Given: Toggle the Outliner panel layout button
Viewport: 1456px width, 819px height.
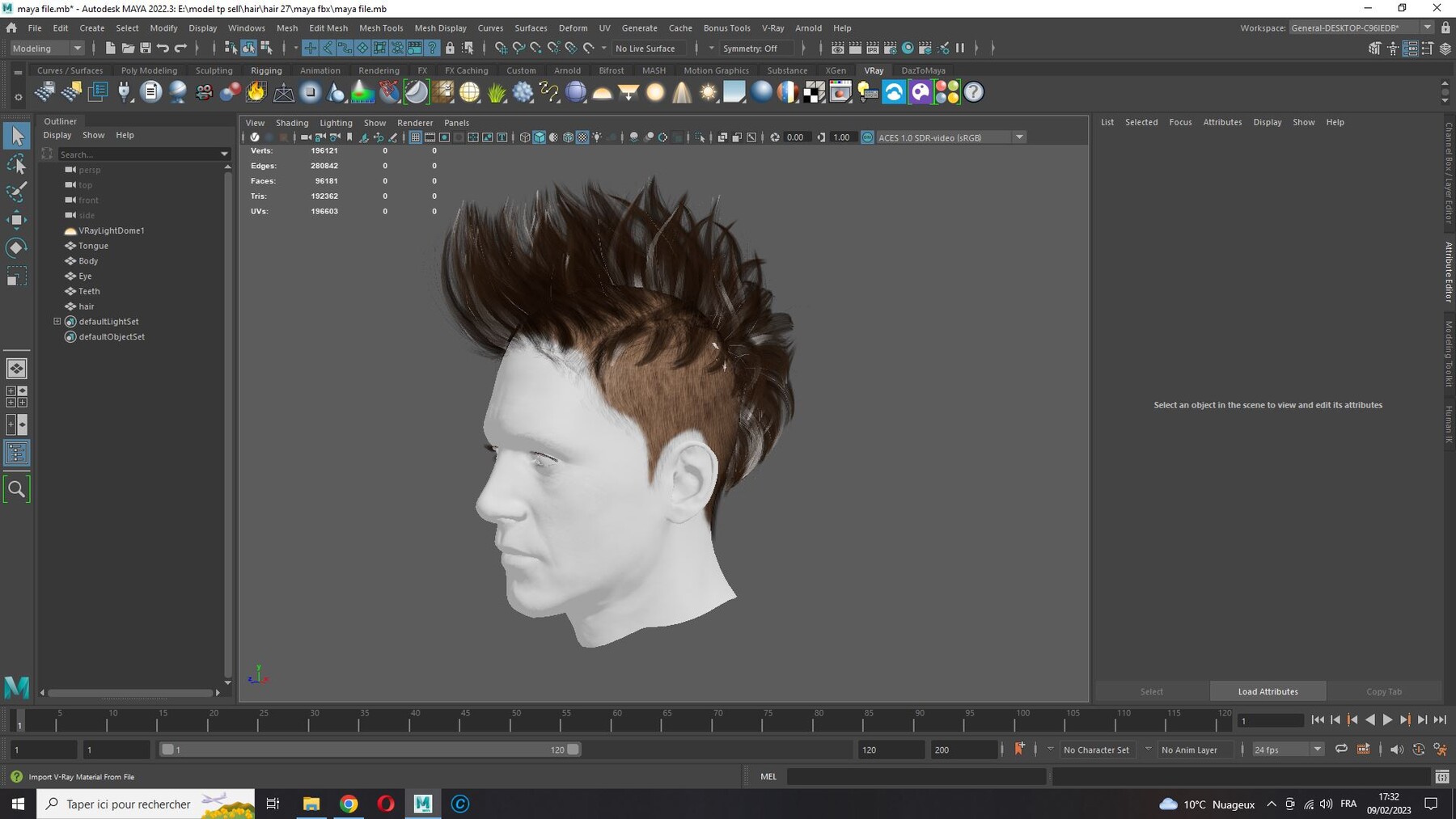Looking at the screenshot, I should pos(17,453).
